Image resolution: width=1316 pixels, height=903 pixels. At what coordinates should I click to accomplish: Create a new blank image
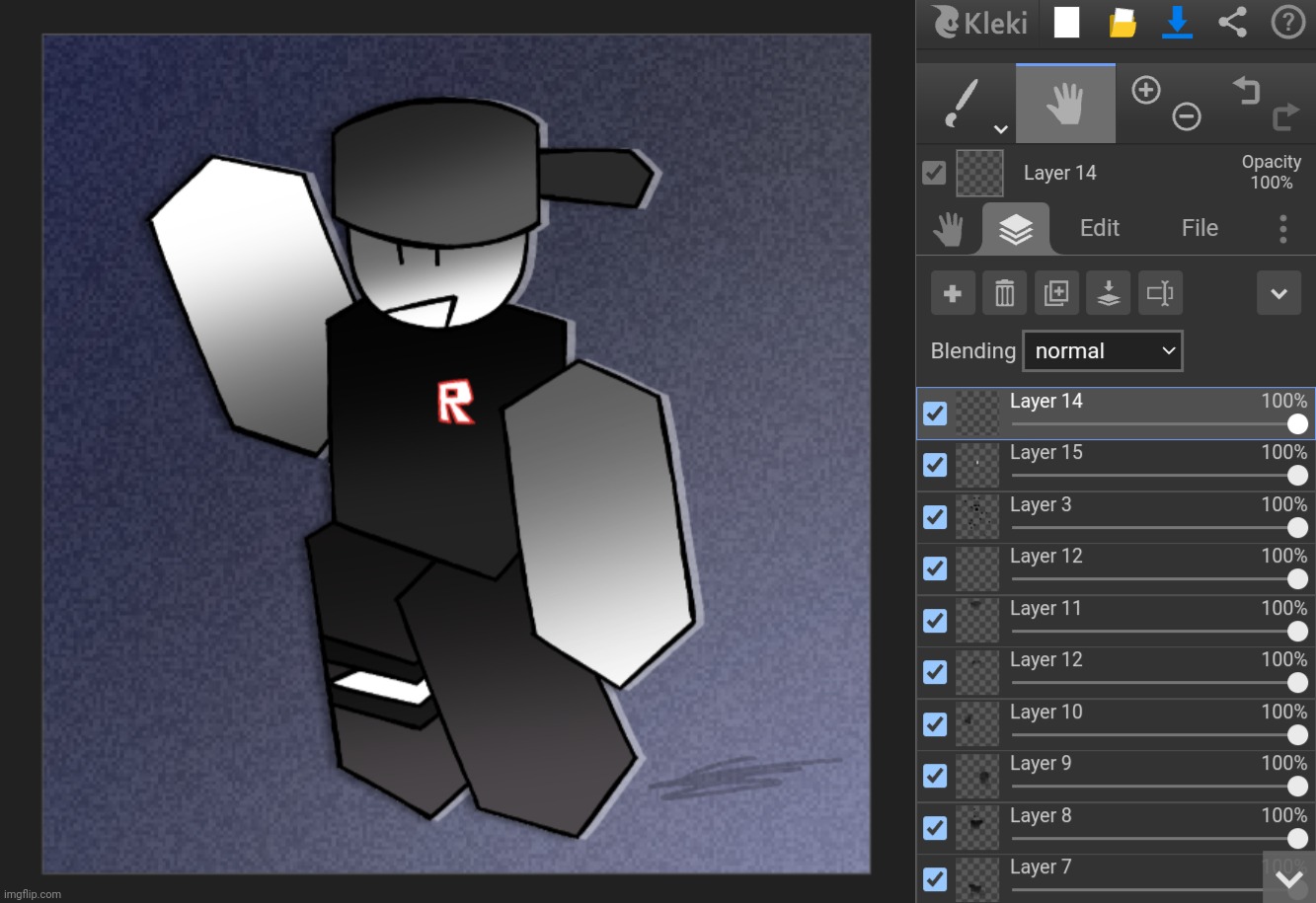pos(1066,22)
